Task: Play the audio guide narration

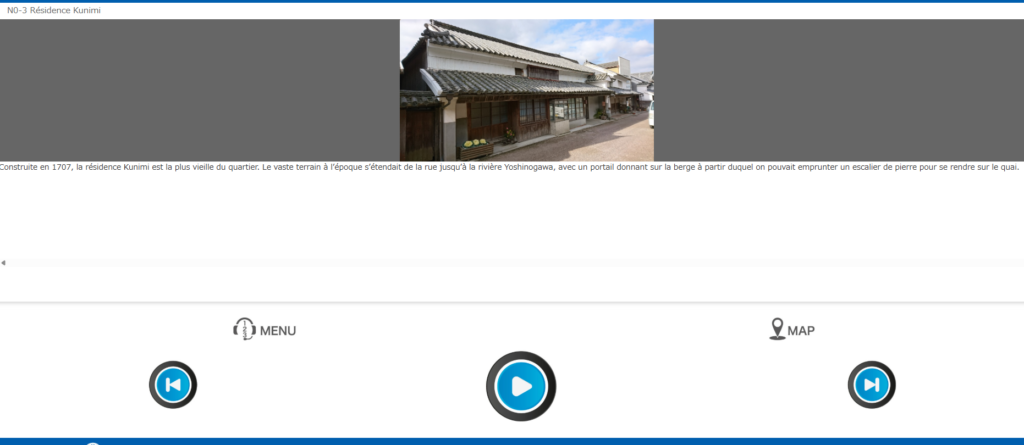Action: 520,385
